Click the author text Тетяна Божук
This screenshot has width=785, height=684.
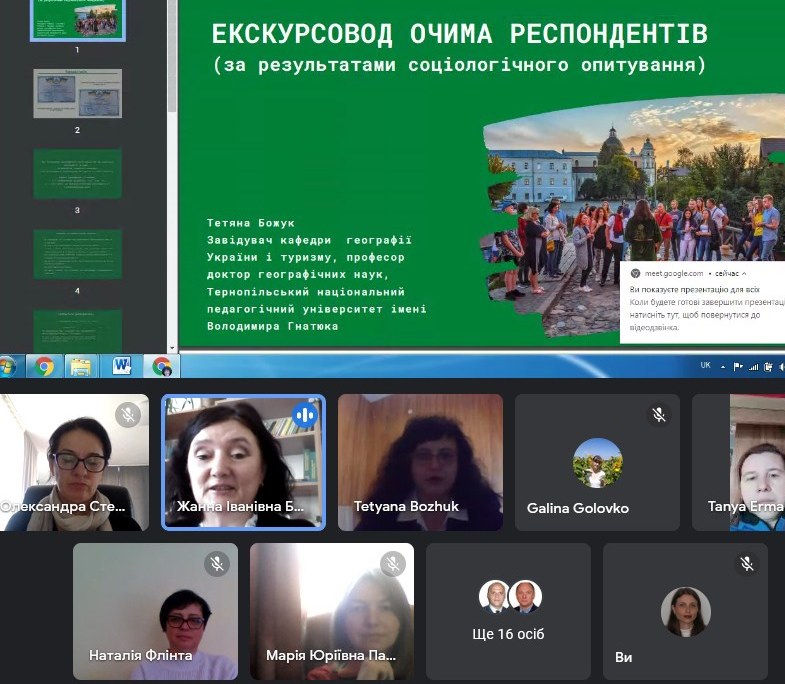(250, 223)
